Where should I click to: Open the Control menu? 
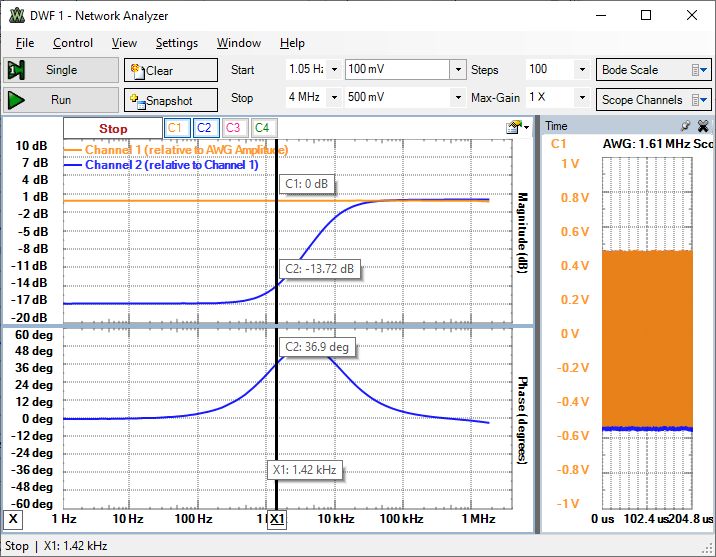pos(73,43)
